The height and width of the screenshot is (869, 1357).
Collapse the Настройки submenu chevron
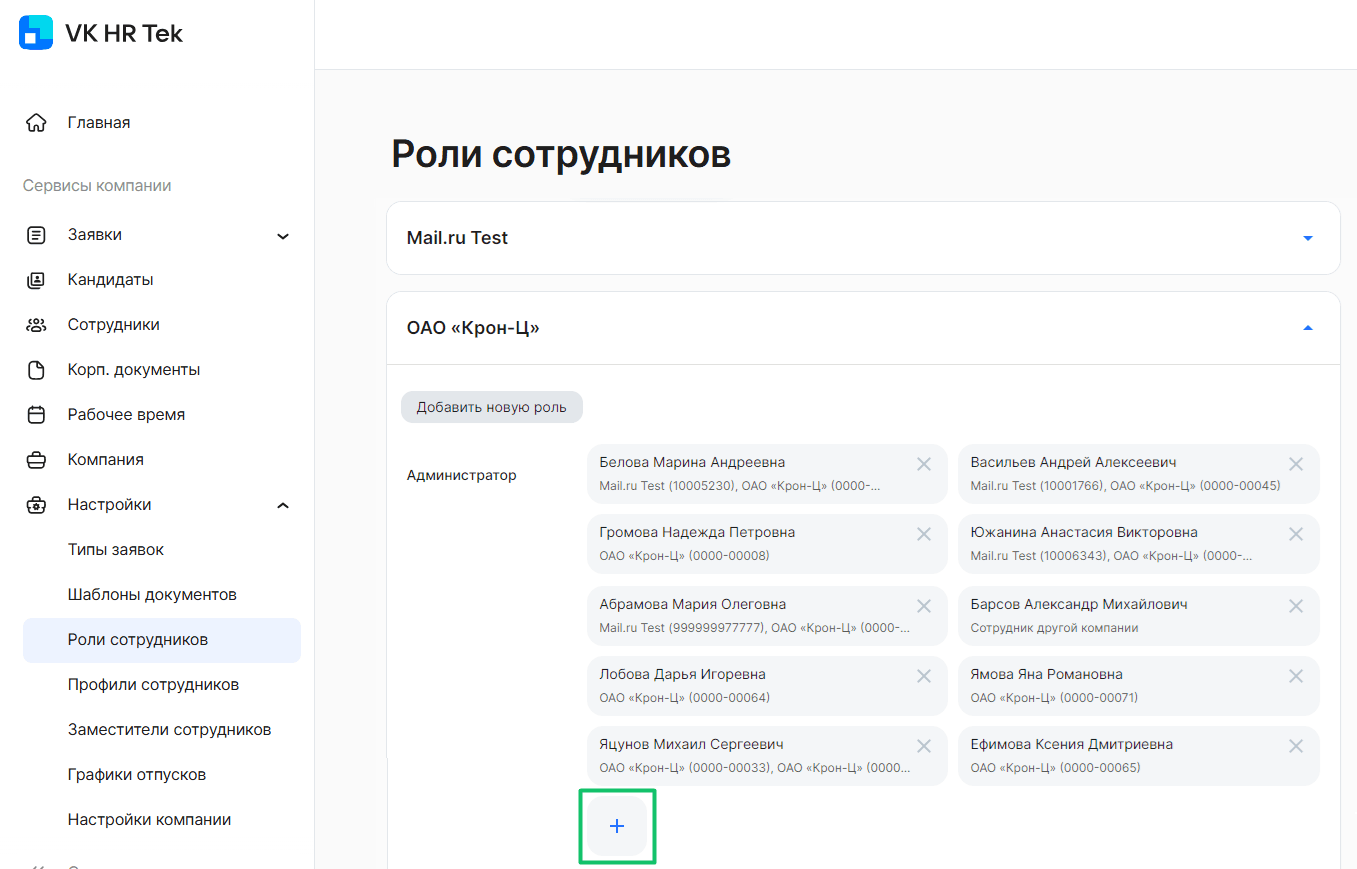click(x=283, y=505)
